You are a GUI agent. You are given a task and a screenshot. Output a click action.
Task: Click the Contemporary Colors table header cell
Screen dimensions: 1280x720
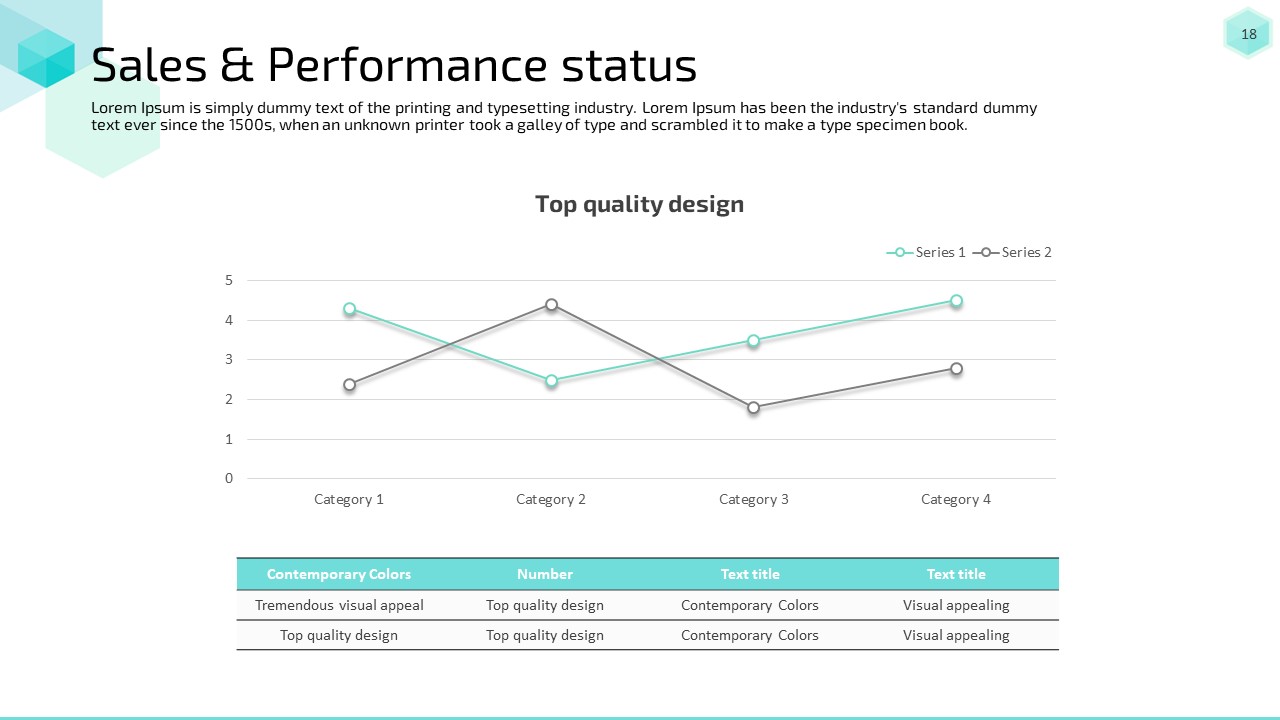pyautogui.click(x=339, y=574)
